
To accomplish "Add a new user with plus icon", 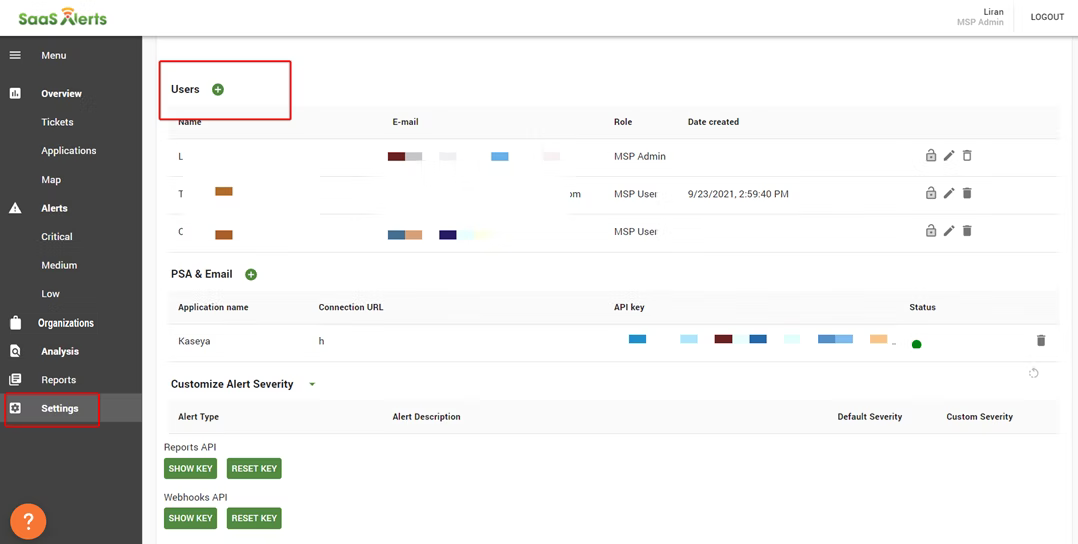I will 218,90.
